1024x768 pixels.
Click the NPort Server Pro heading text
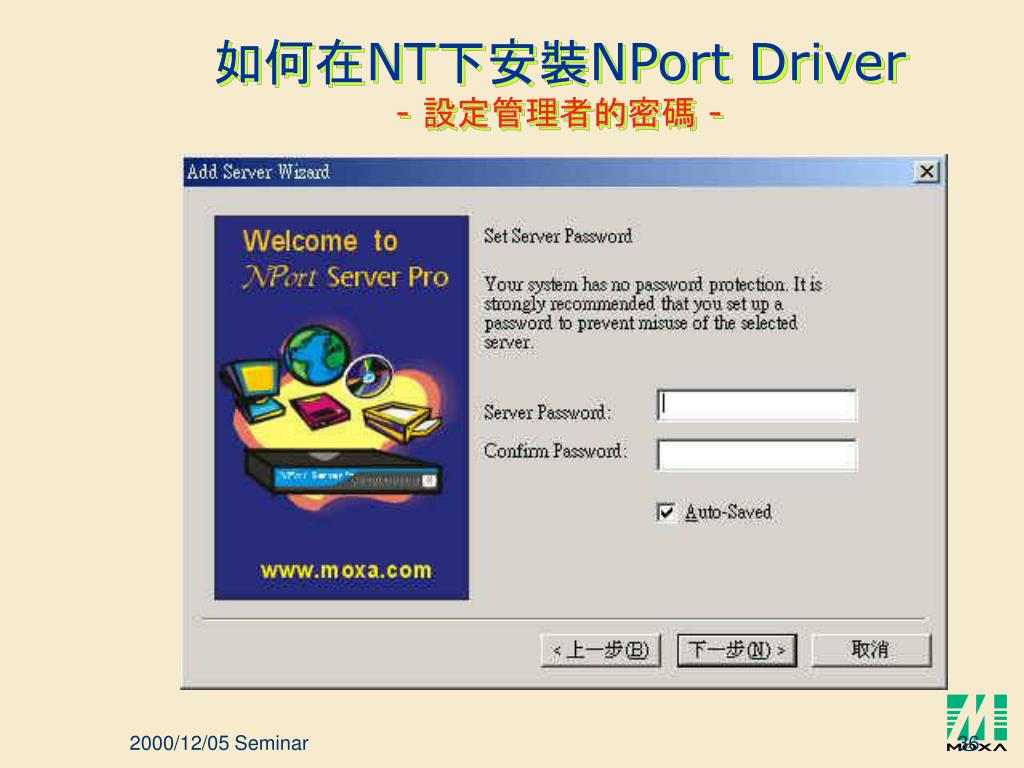point(345,277)
